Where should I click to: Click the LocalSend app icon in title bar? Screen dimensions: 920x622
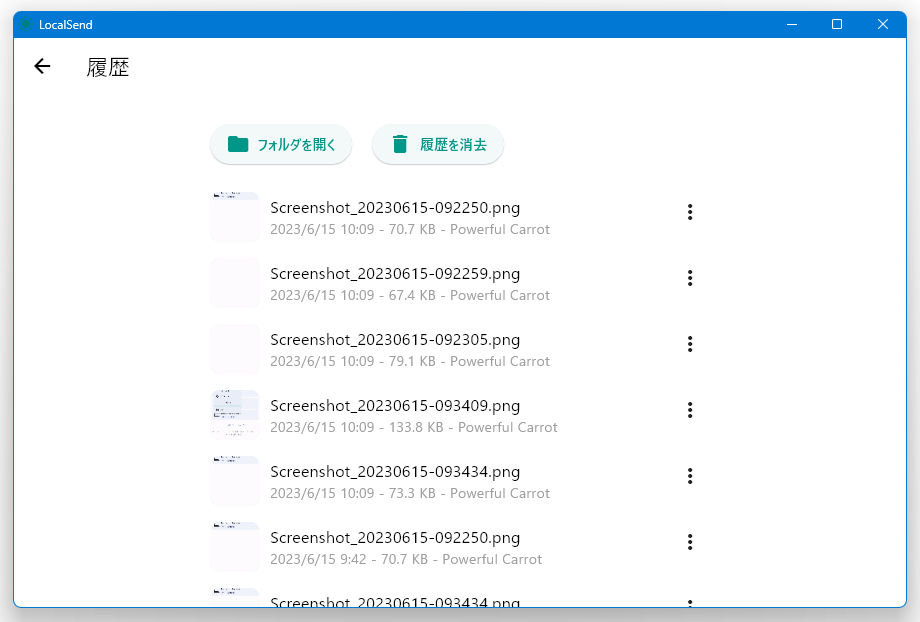point(26,25)
